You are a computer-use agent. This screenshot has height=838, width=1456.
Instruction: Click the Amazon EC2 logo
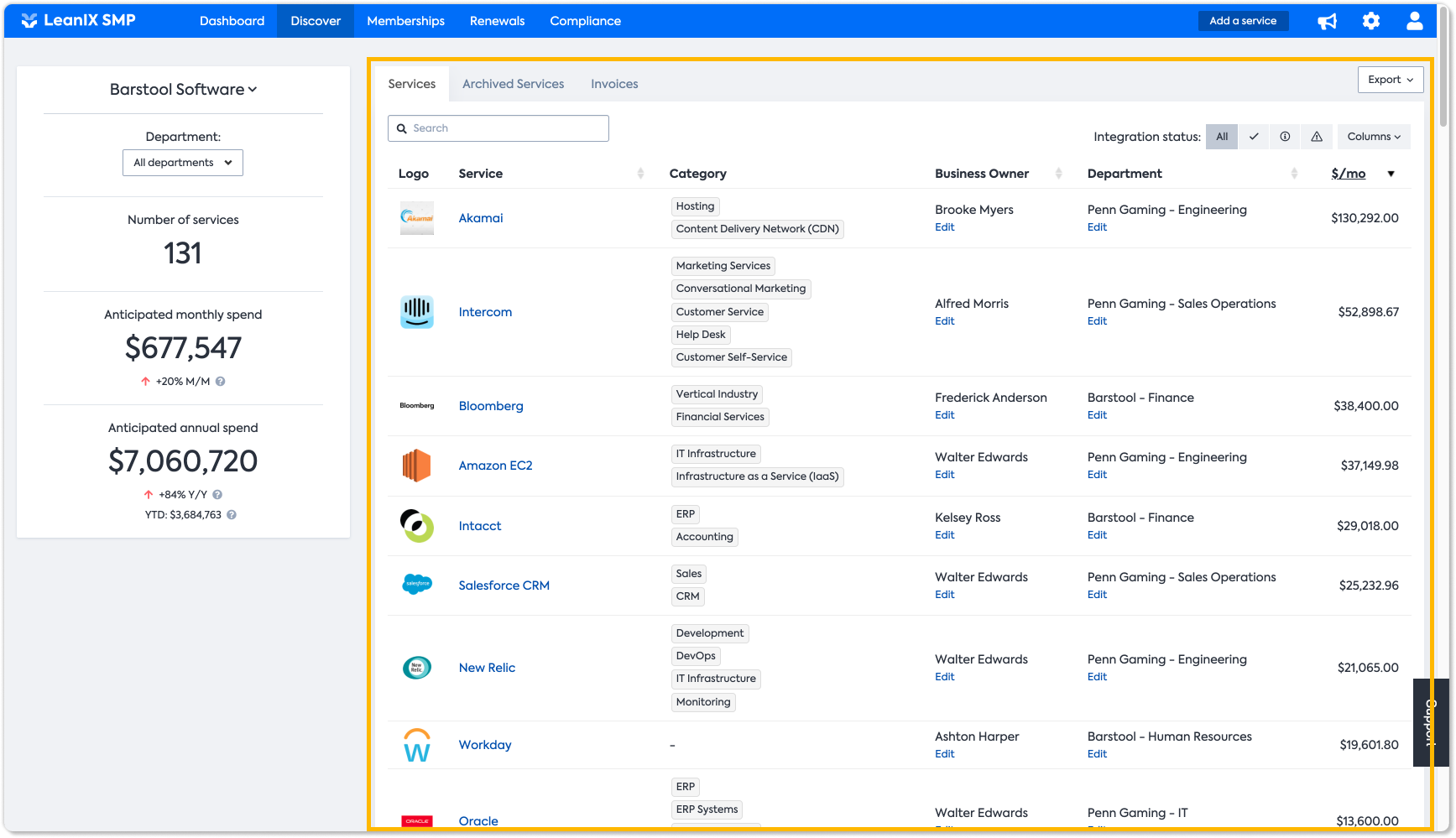pyautogui.click(x=417, y=466)
